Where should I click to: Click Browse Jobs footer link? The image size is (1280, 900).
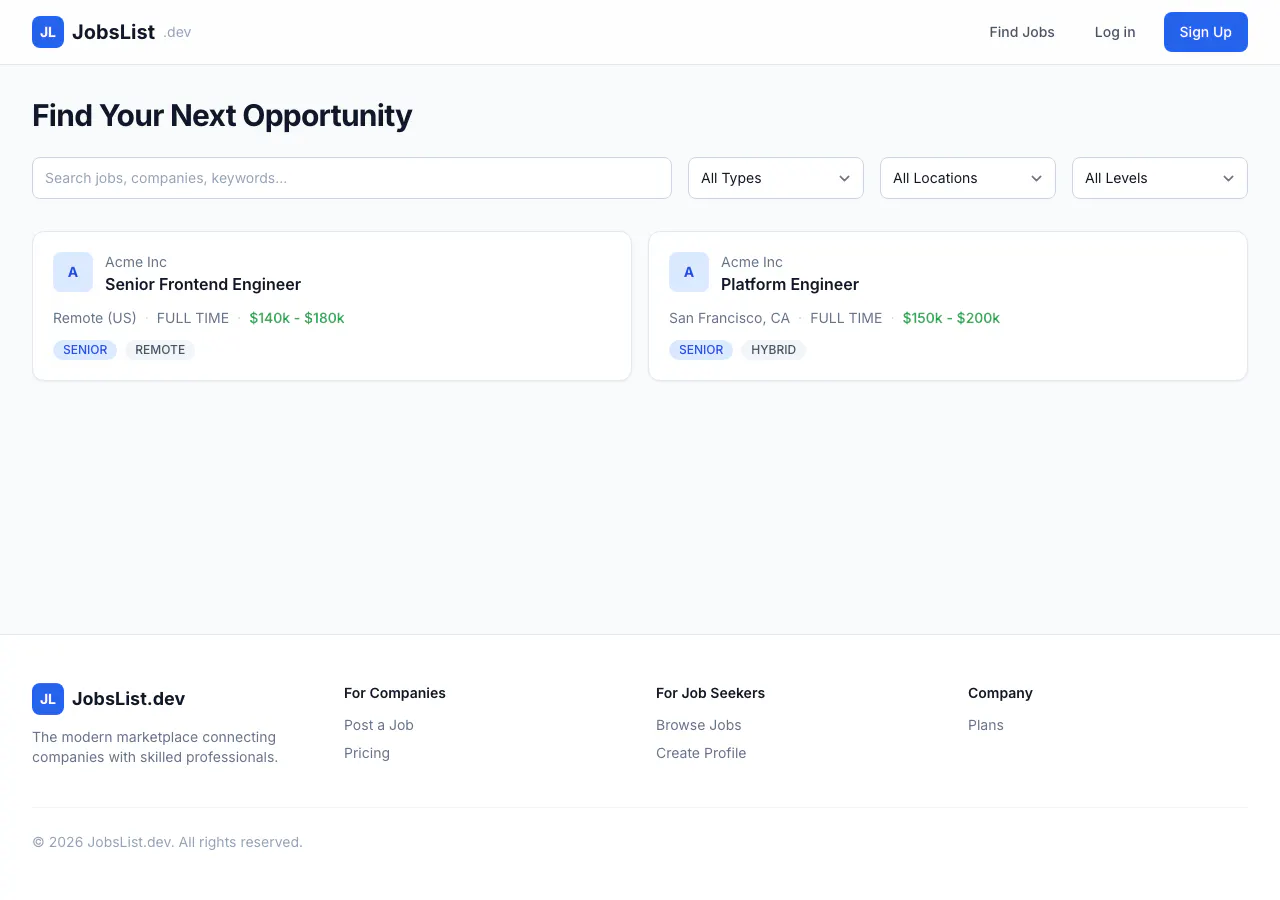pyautogui.click(x=699, y=725)
